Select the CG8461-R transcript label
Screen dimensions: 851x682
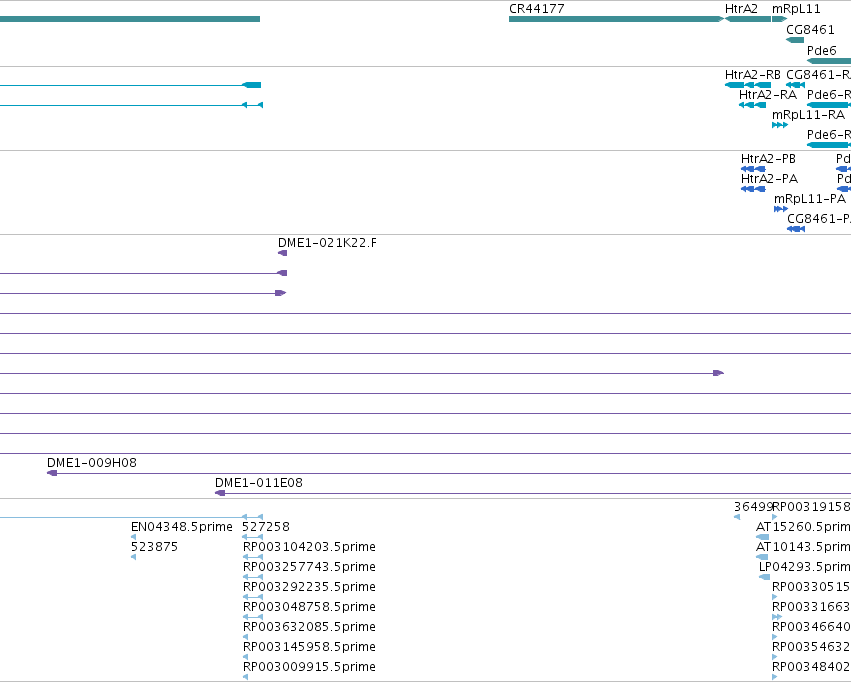(818, 75)
